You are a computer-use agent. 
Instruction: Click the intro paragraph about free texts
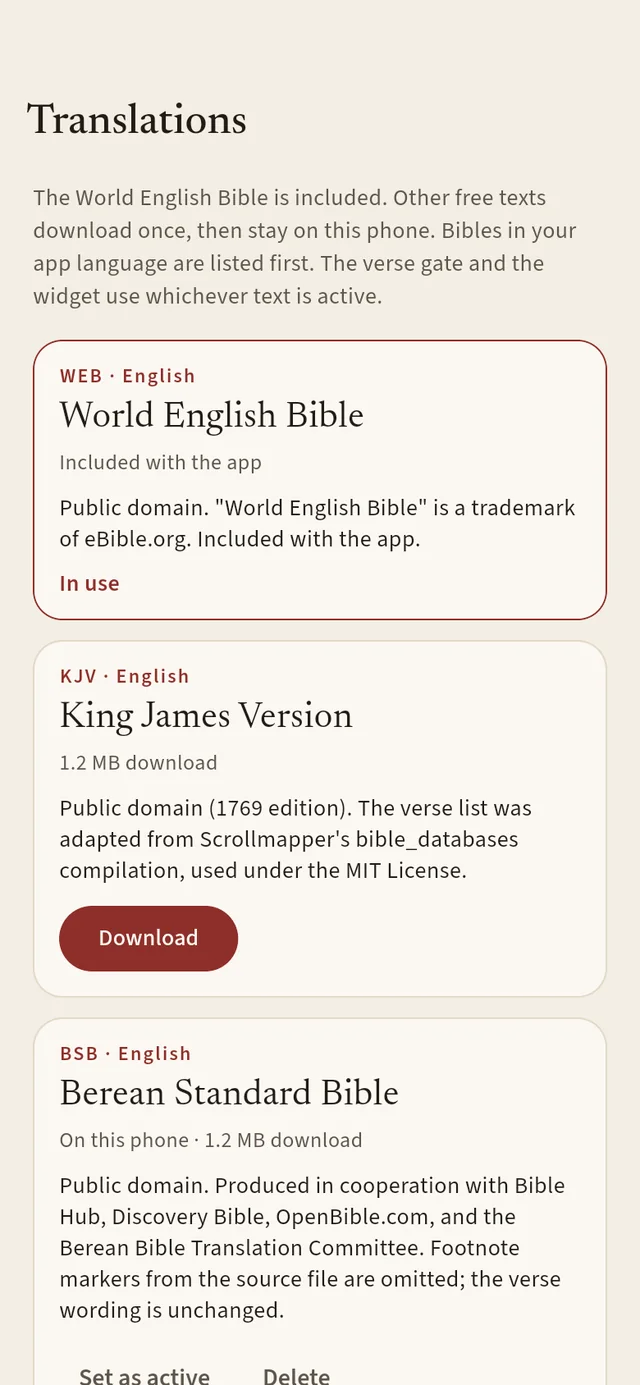tap(305, 247)
